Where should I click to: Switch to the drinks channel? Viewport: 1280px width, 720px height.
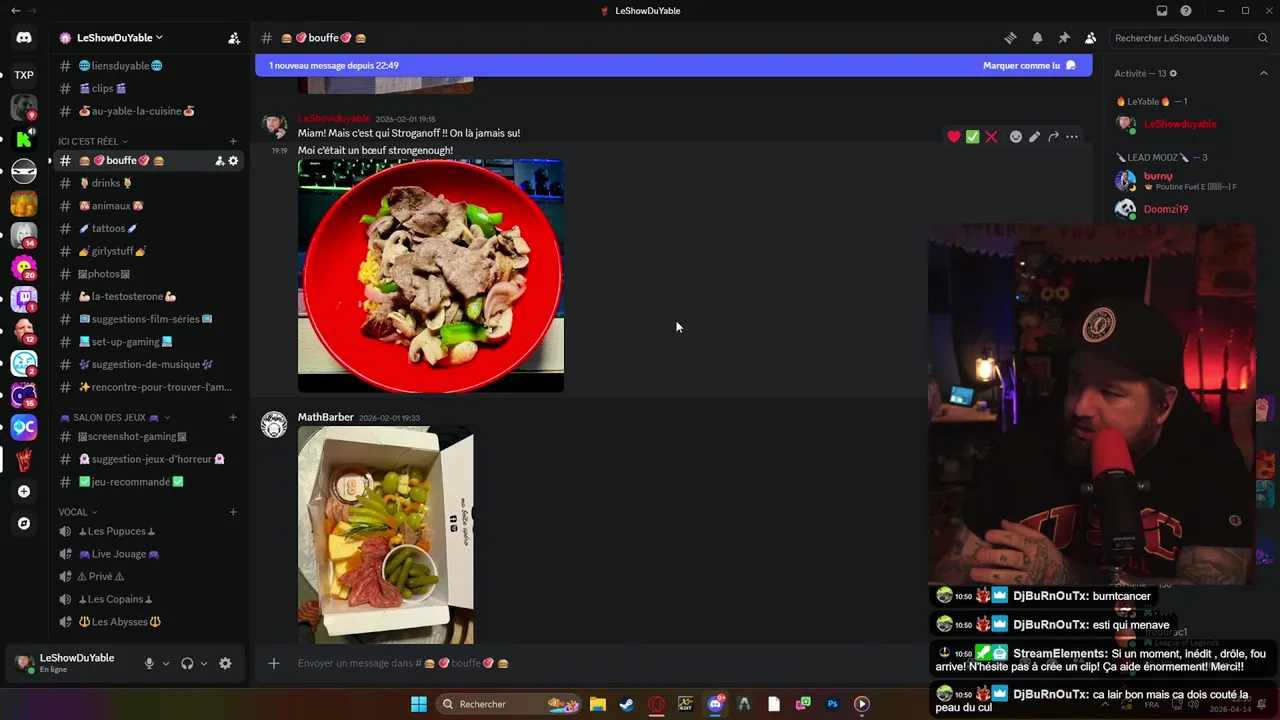click(149, 183)
